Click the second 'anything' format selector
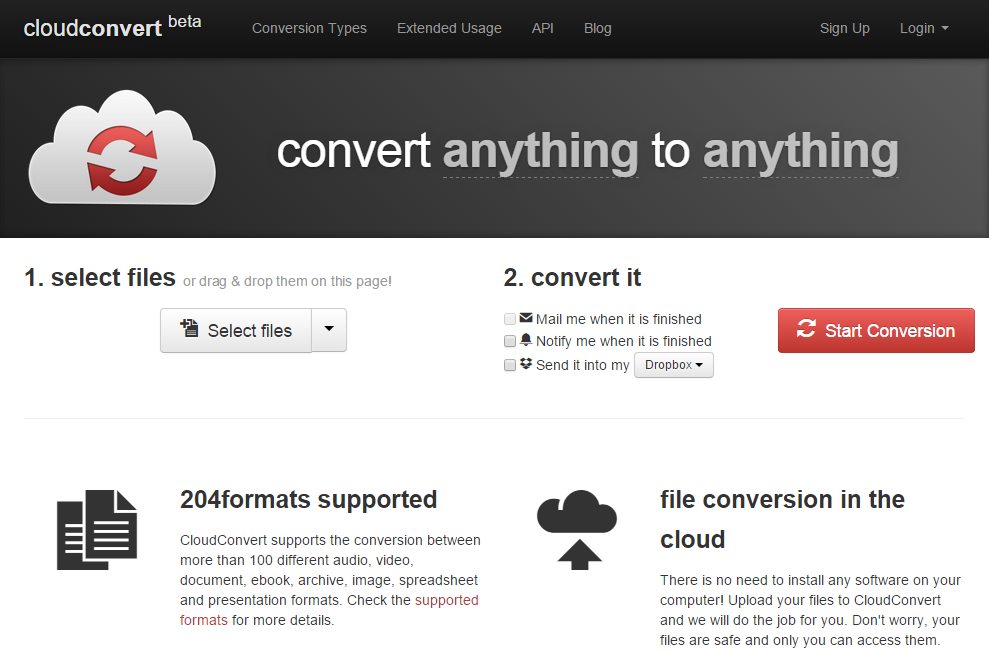This screenshot has height=652, width=989. (x=800, y=151)
